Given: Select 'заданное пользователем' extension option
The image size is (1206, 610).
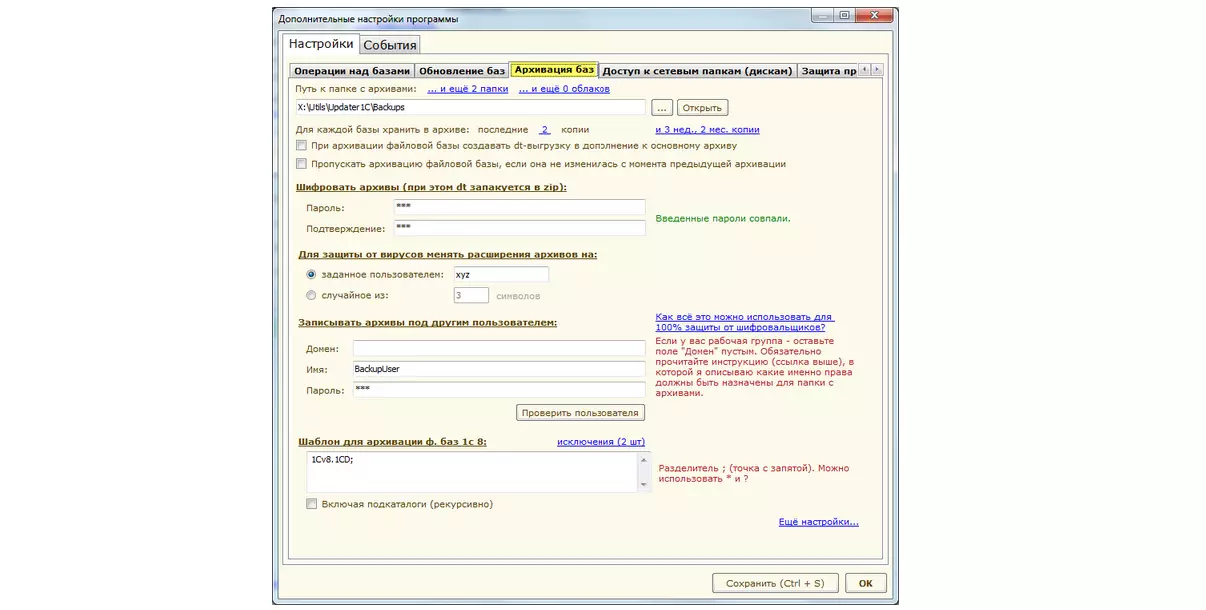Looking at the screenshot, I should pos(312,274).
